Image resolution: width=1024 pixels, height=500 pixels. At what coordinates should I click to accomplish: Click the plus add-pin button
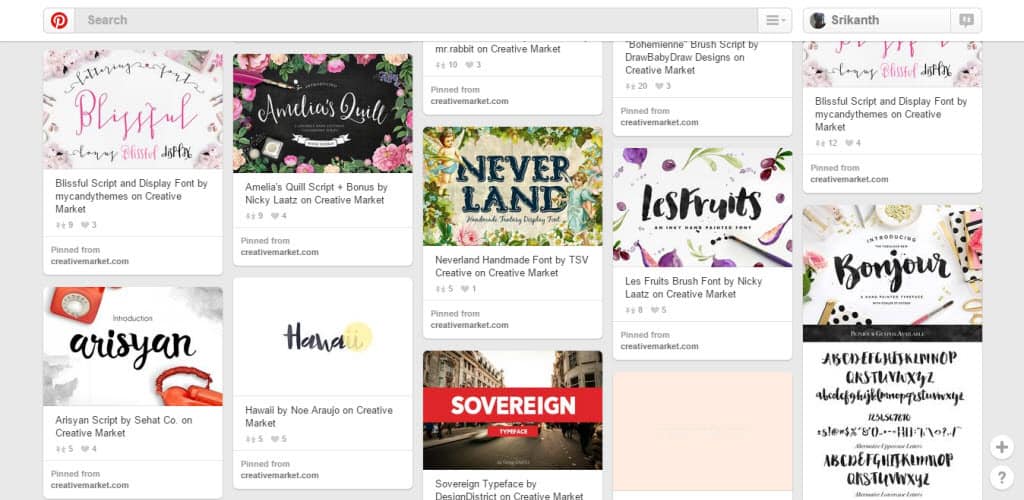click(x=1002, y=448)
